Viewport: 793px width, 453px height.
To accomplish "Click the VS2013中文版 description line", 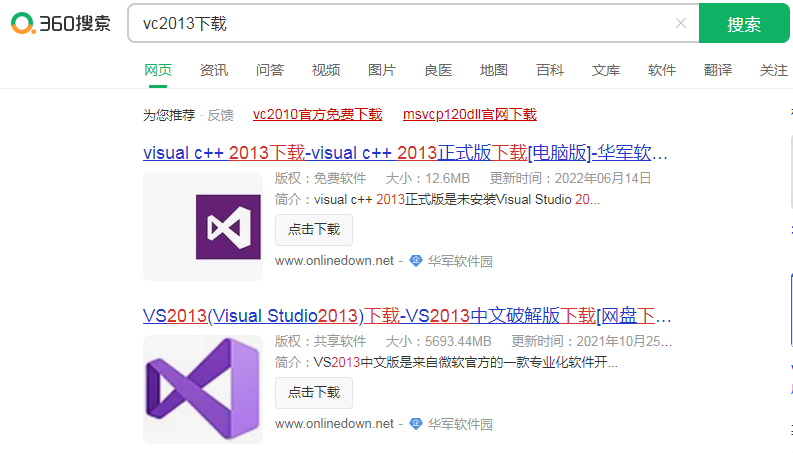I will point(447,363).
